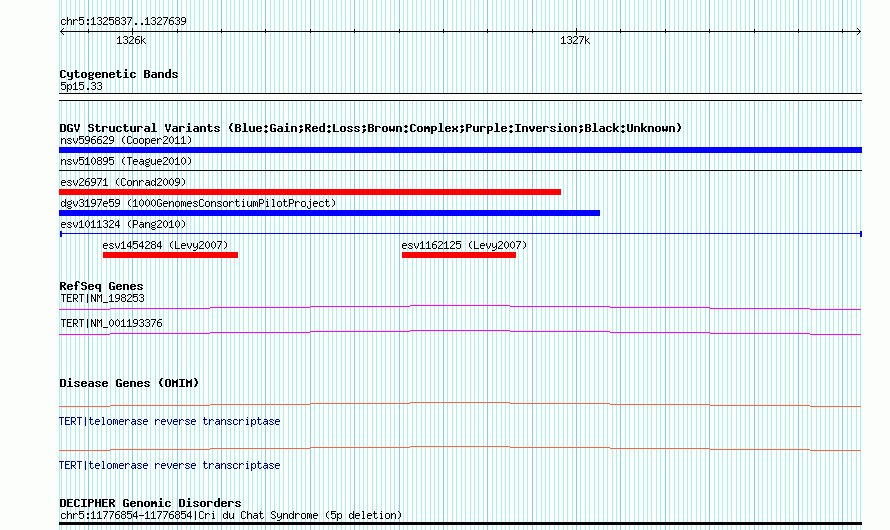Click the esv1454284 (Levy2007) red bar

(x=170, y=255)
